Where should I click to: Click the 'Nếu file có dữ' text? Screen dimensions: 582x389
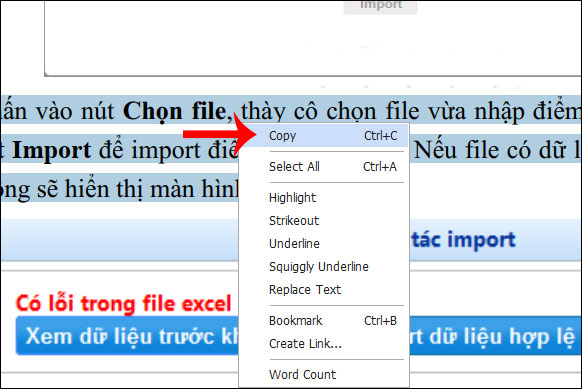tap(490, 150)
